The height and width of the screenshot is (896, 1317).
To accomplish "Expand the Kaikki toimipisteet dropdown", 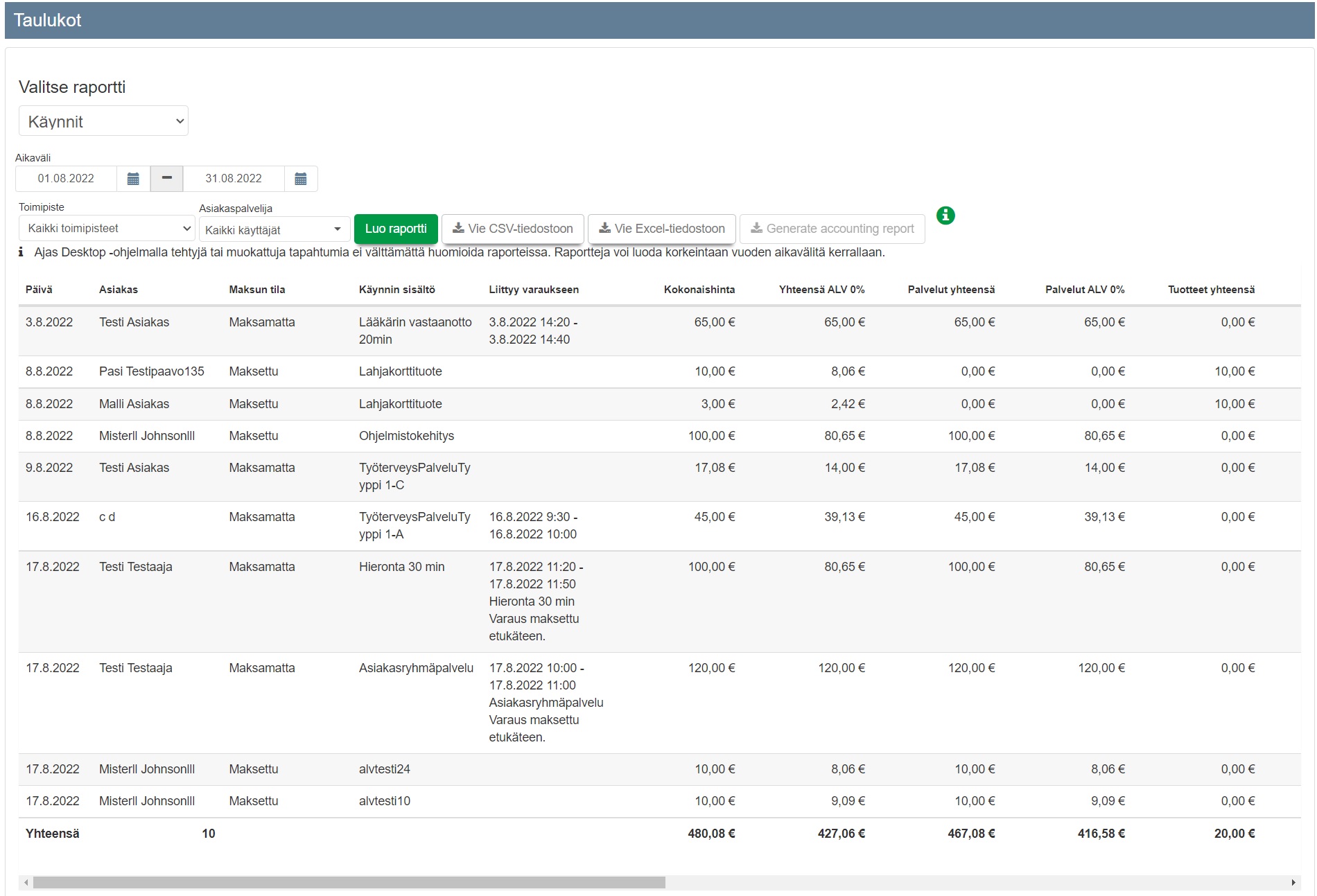I will click(x=107, y=228).
